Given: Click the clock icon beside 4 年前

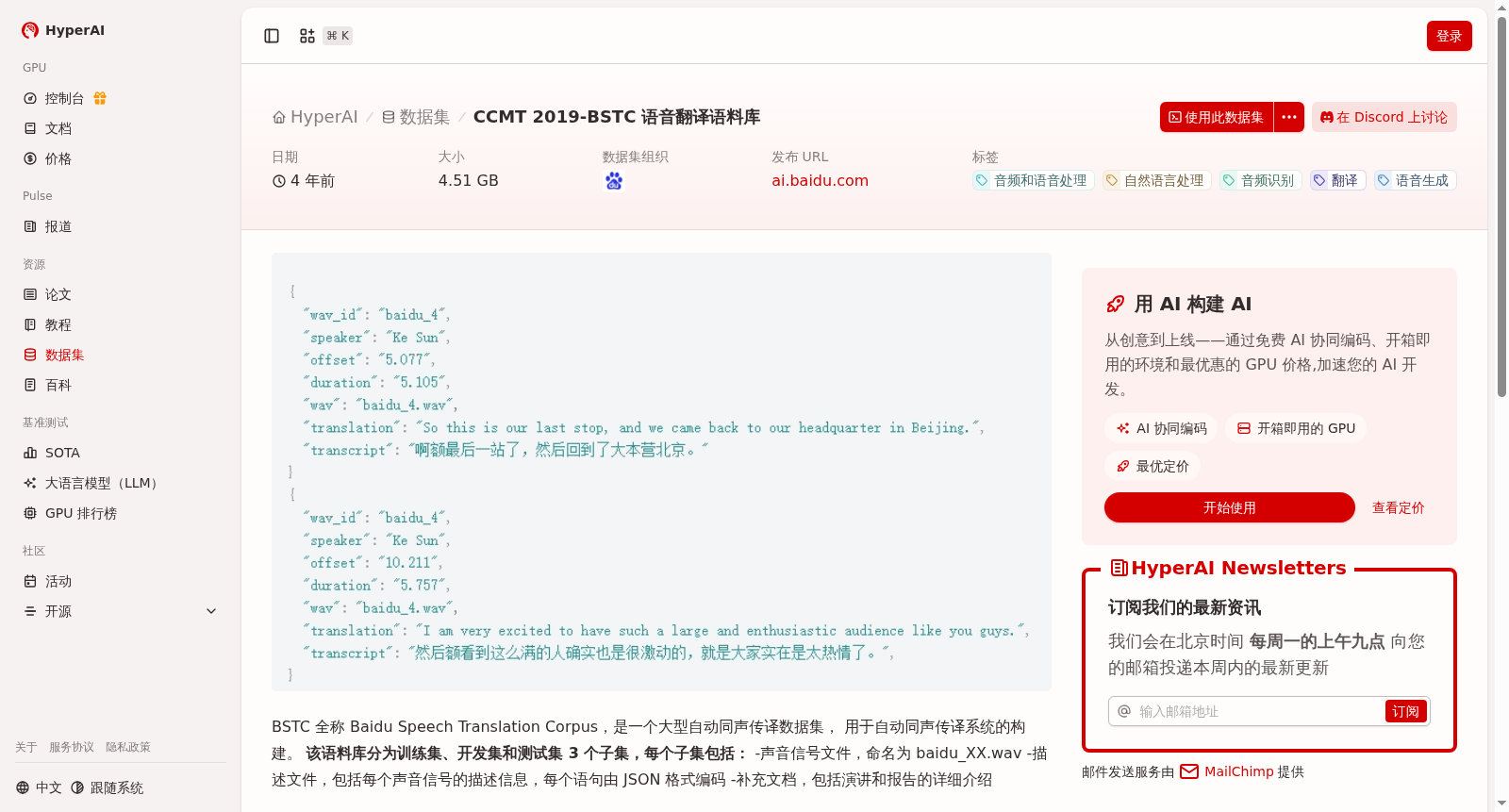Looking at the screenshot, I should click(x=279, y=181).
